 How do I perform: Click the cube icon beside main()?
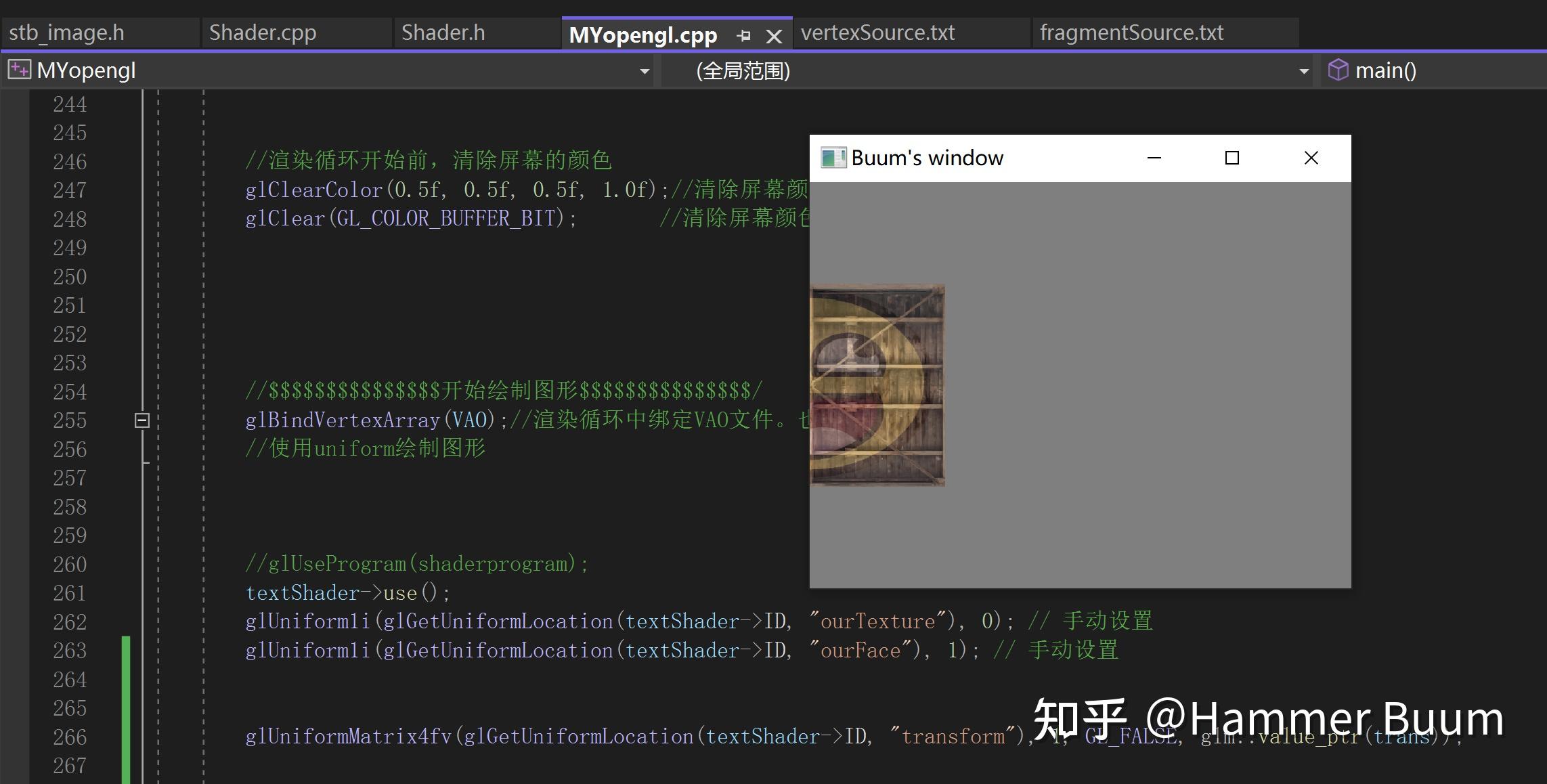(x=1338, y=70)
